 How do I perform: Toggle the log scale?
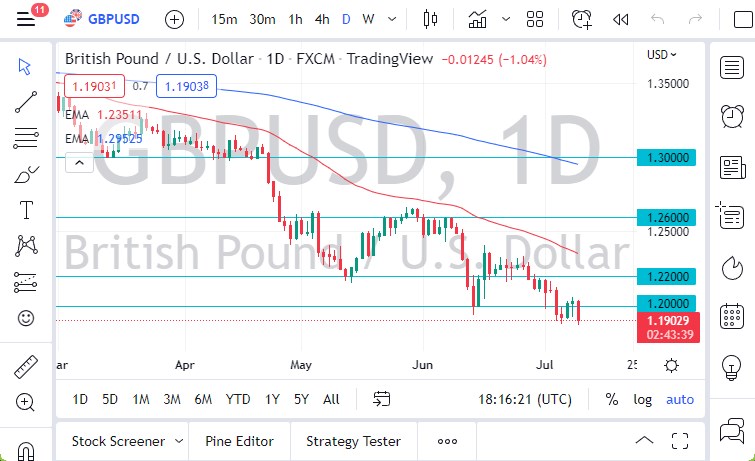[643, 399]
